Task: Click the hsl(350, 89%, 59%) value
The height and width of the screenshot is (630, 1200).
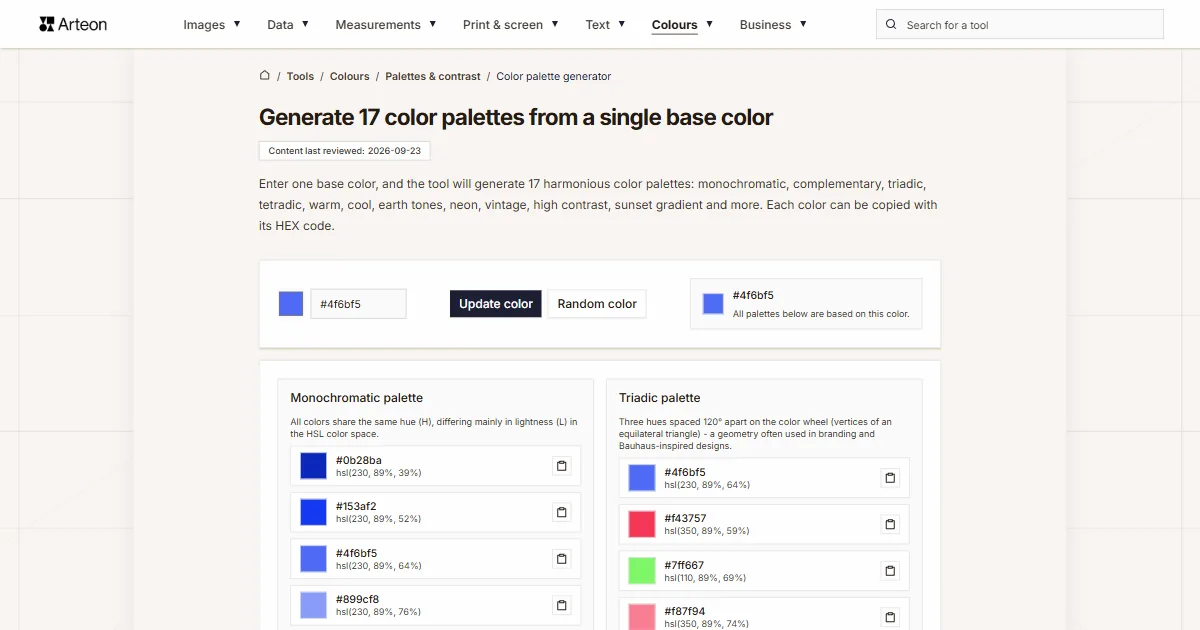Action: point(707,531)
